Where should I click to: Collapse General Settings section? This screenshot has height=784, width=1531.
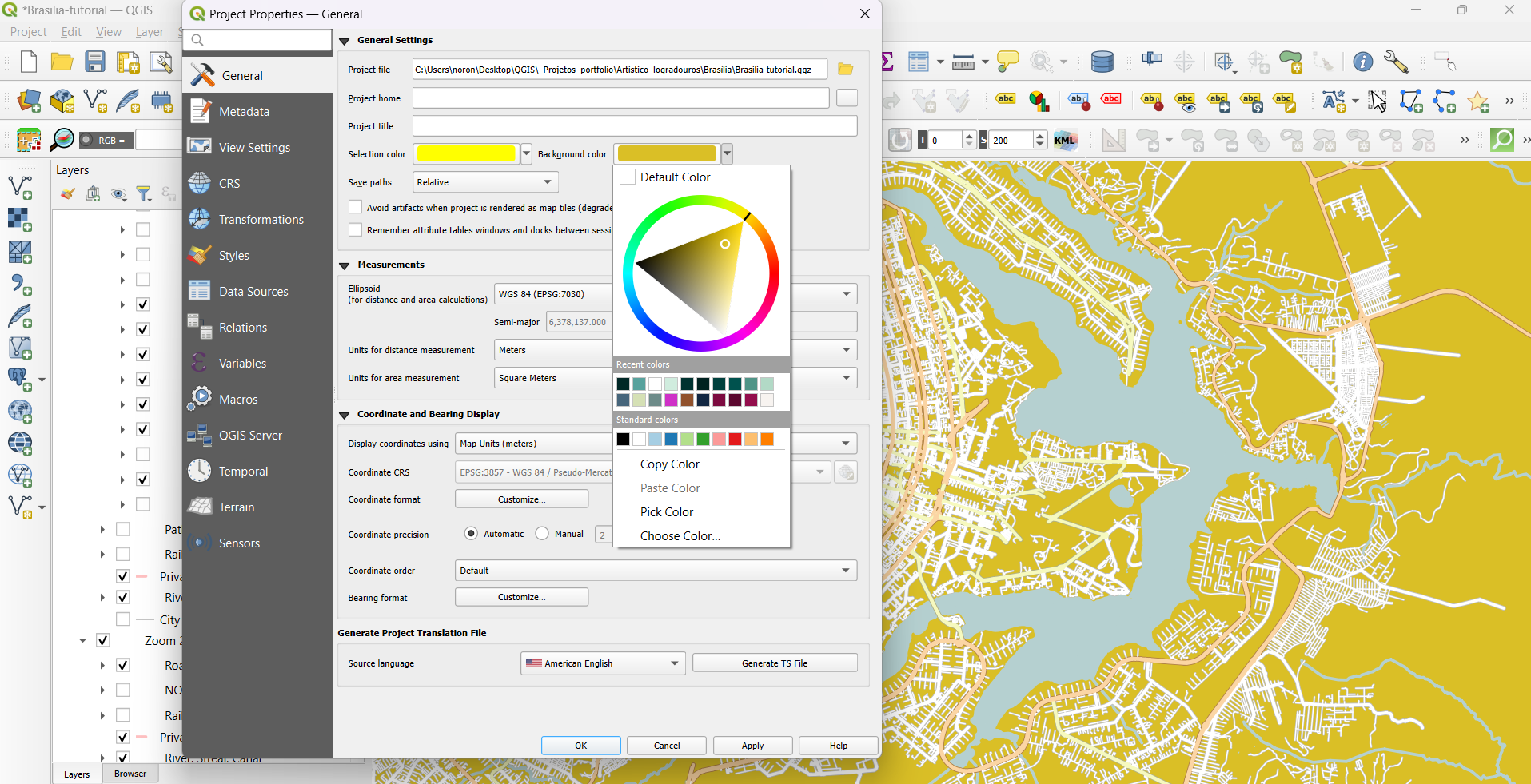tap(345, 41)
